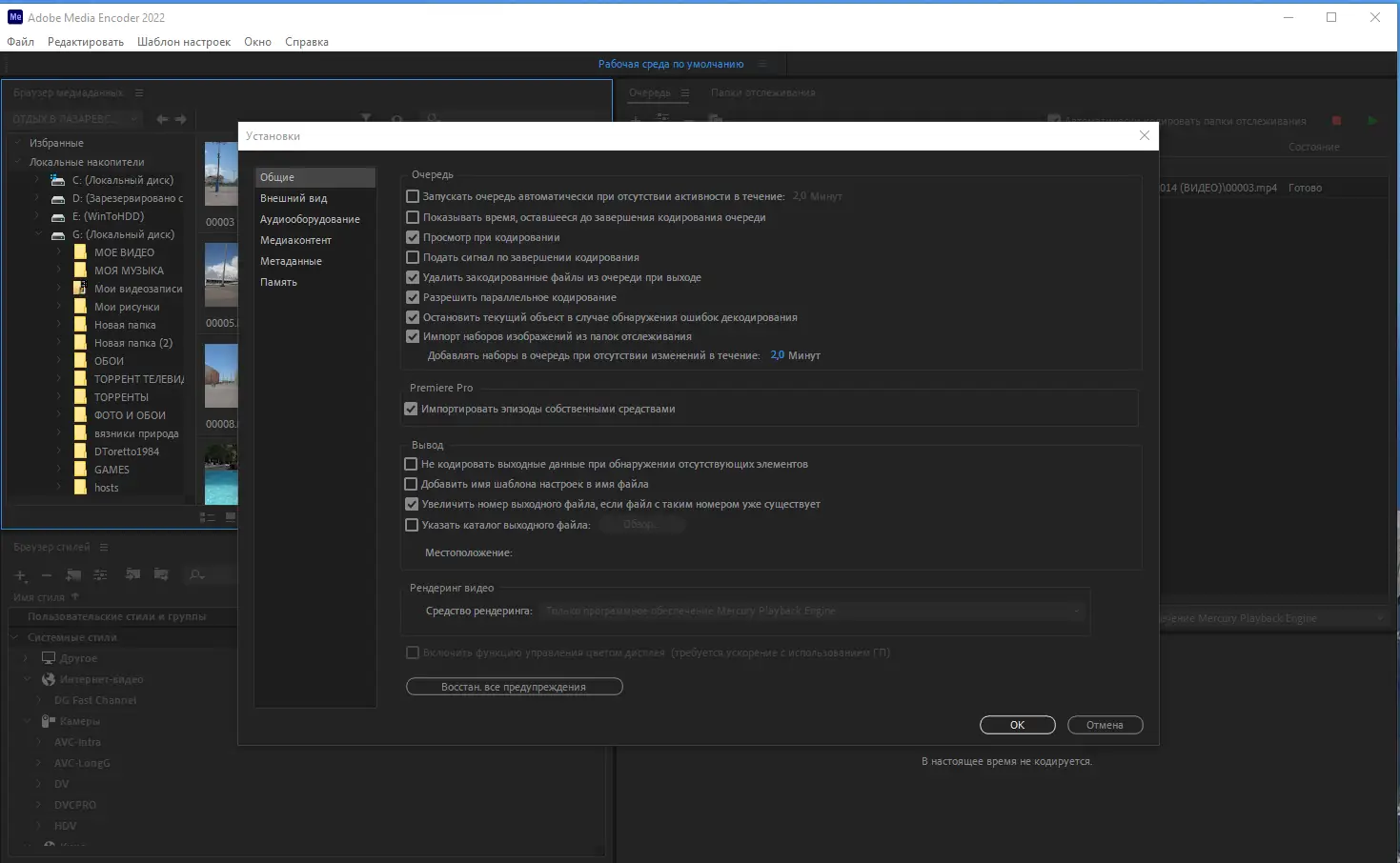This screenshot has height=863, width=1400.
Task: Start the queue with the green play icon
Action: click(1373, 121)
